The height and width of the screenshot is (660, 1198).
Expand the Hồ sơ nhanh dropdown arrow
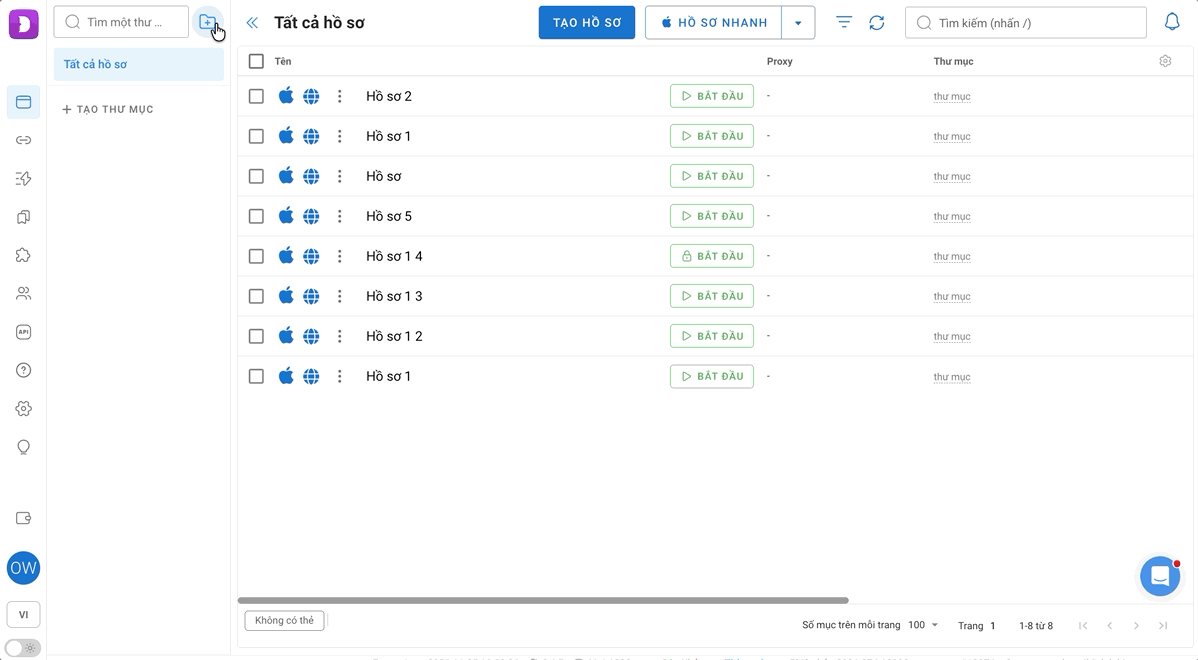click(798, 23)
